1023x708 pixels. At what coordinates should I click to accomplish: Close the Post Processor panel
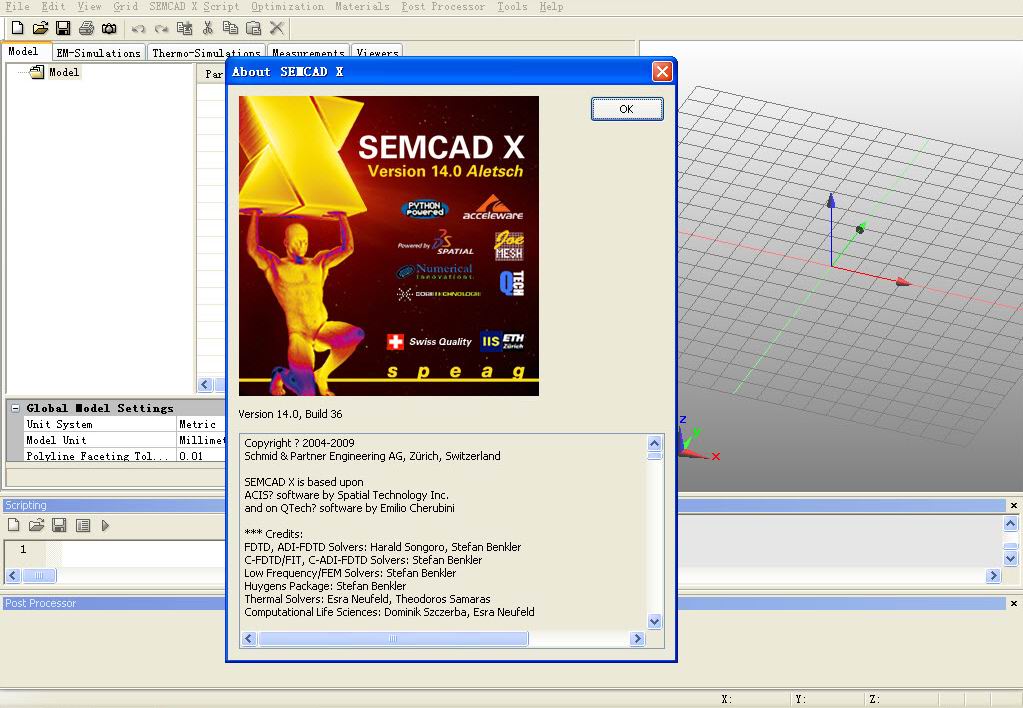pyautogui.click(x=1014, y=604)
